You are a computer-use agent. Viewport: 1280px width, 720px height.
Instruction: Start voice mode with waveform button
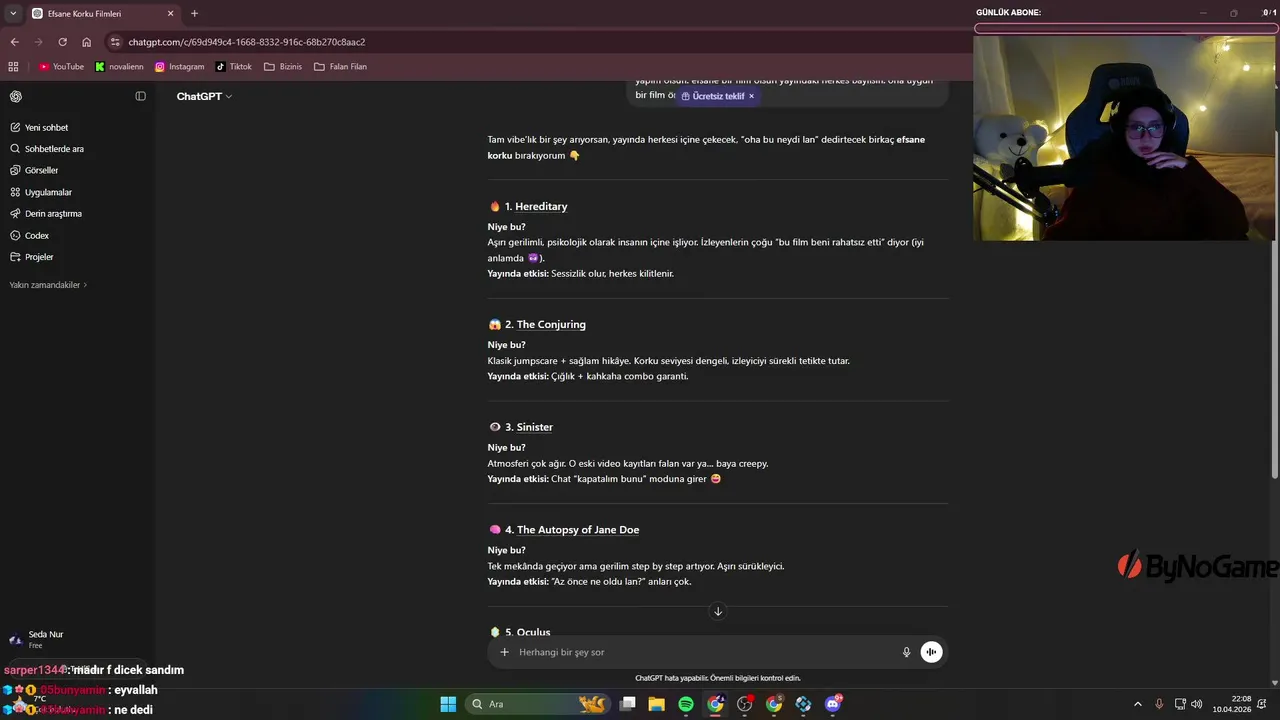tap(931, 652)
